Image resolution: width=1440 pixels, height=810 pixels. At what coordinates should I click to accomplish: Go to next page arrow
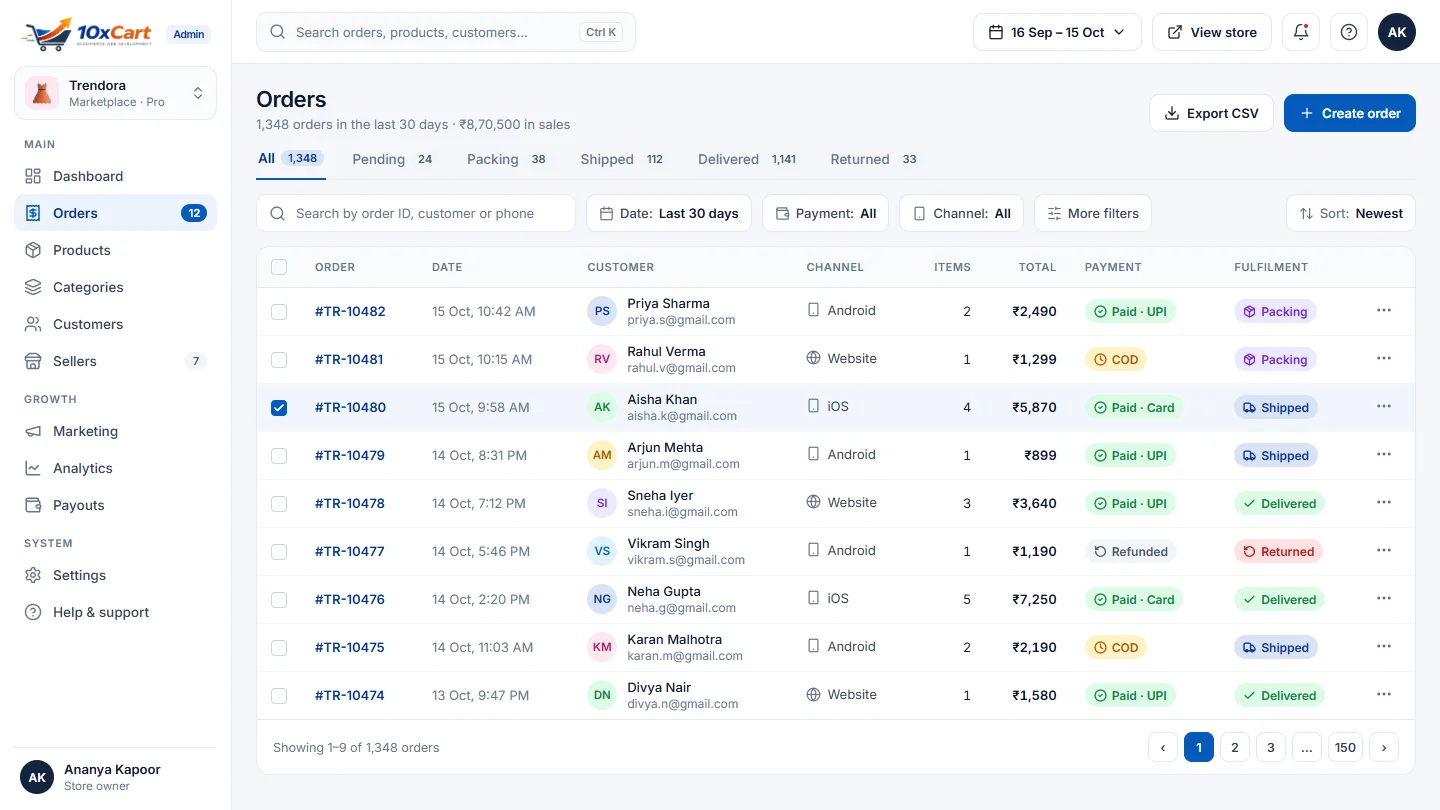1384,747
